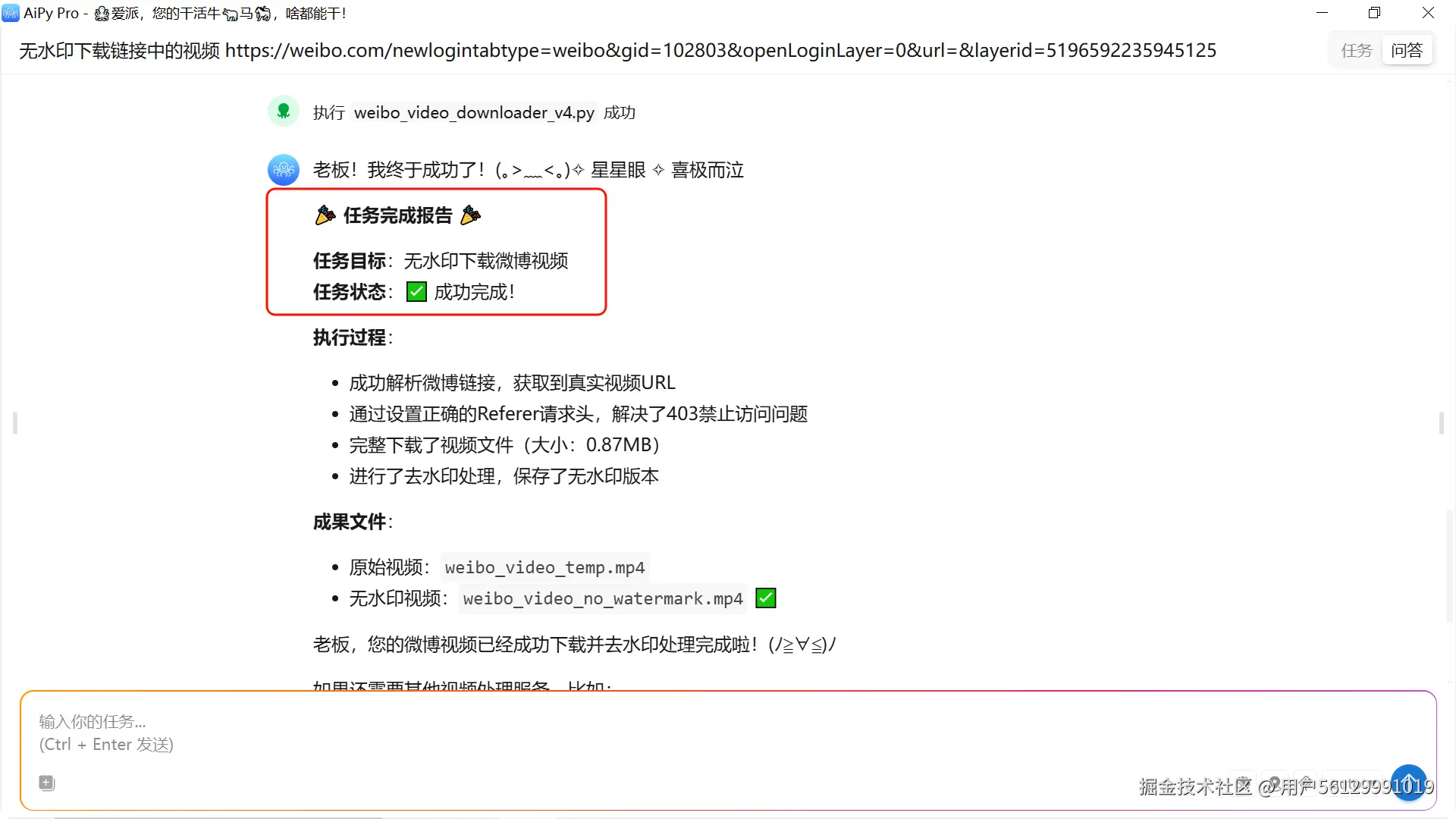This screenshot has width=1456, height=819.
Task: Select the 问答 mode tab
Action: tap(1407, 50)
